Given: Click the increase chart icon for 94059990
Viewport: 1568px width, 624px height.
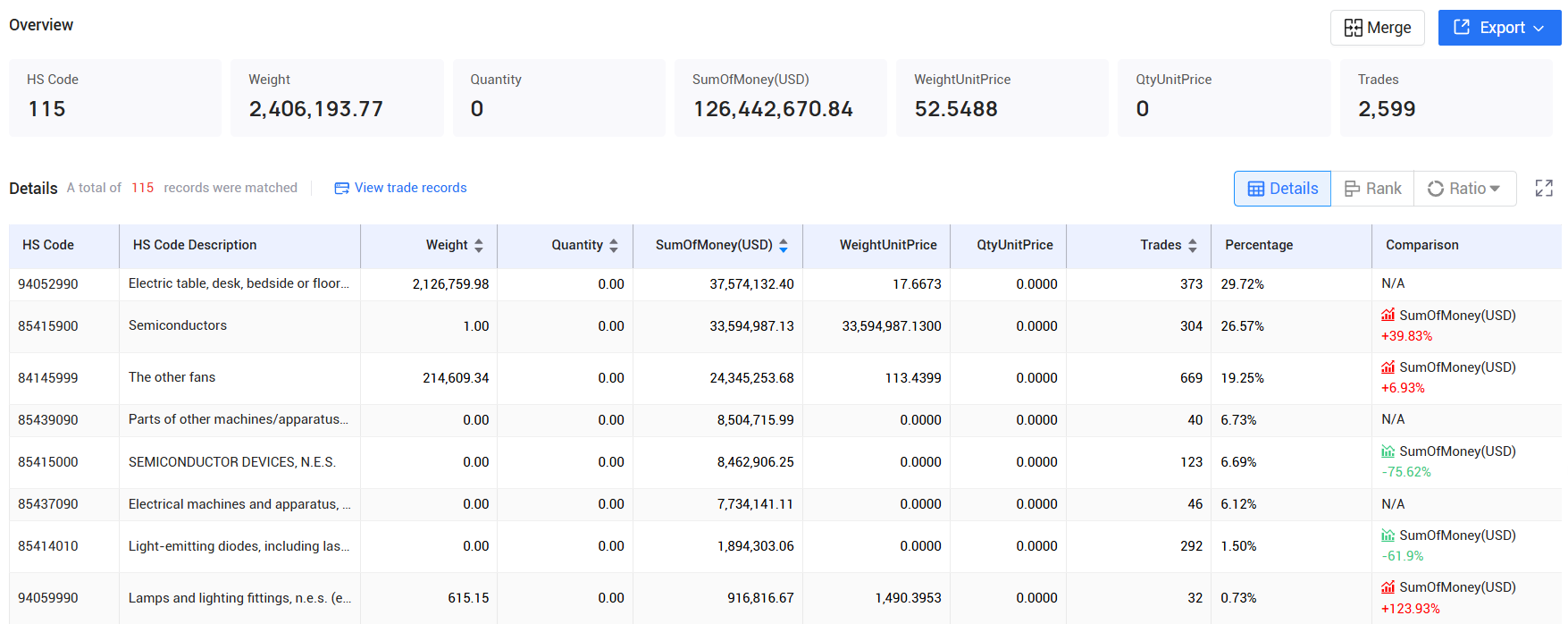Looking at the screenshot, I should pyautogui.click(x=1388, y=587).
